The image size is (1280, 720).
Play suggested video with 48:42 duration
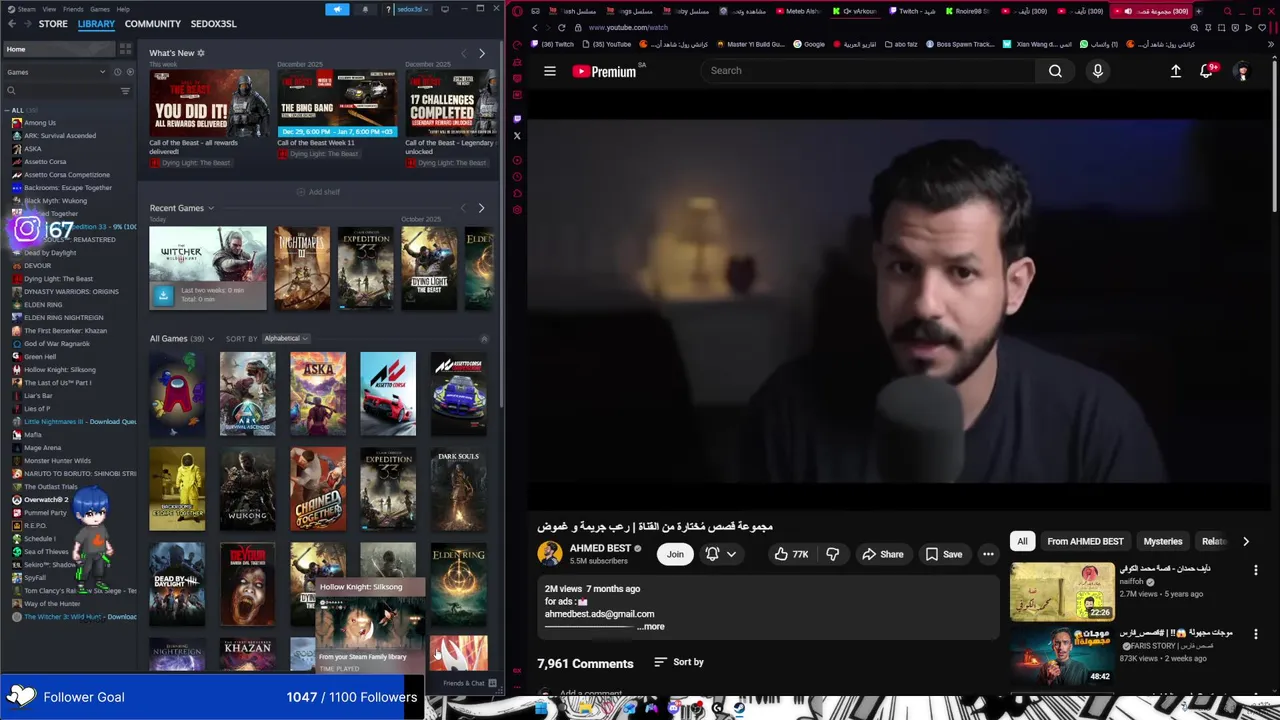coord(1062,655)
